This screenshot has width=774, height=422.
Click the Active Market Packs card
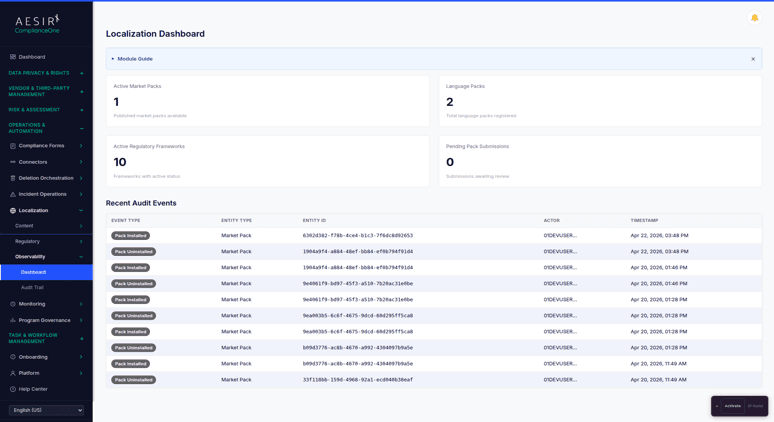click(268, 101)
